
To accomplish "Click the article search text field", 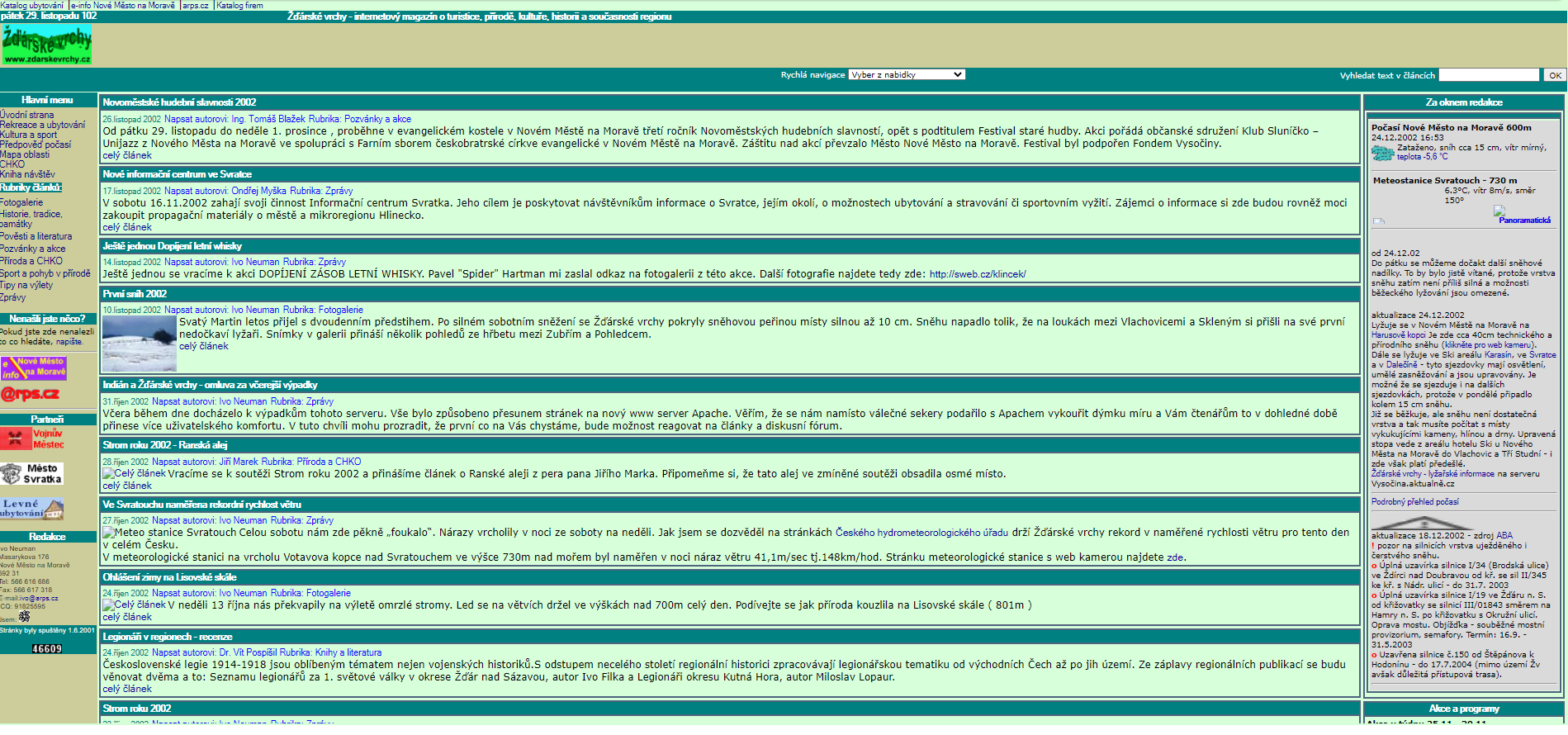I will (x=1489, y=75).
